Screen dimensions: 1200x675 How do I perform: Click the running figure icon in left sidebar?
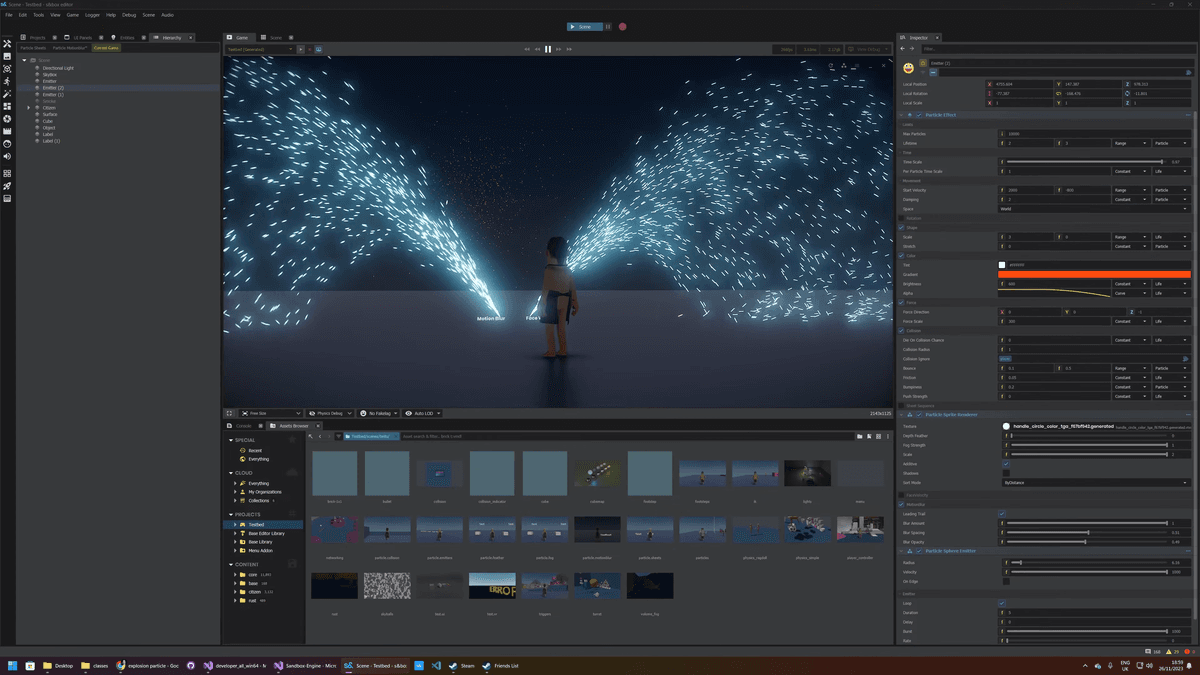tap(7, 81)
